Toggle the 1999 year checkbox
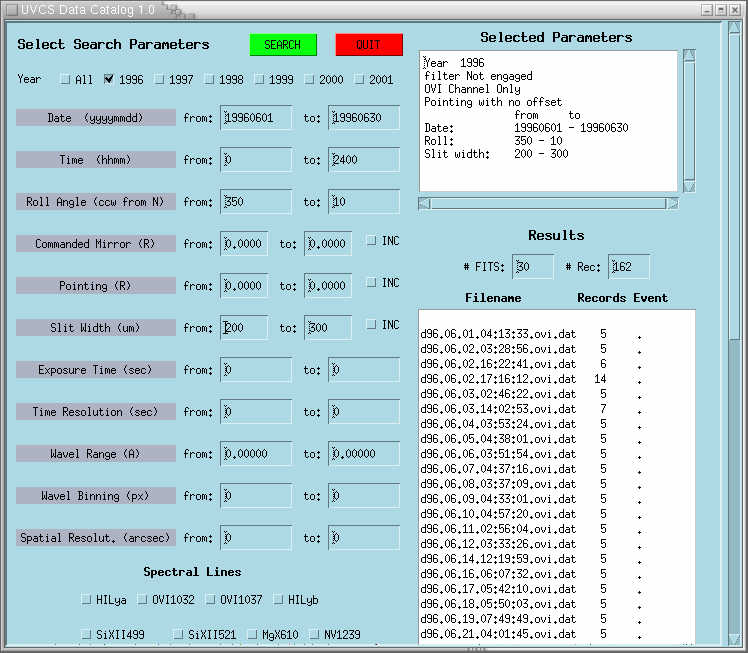Viewport: 748px width, 653px height. tap(260, 79)
